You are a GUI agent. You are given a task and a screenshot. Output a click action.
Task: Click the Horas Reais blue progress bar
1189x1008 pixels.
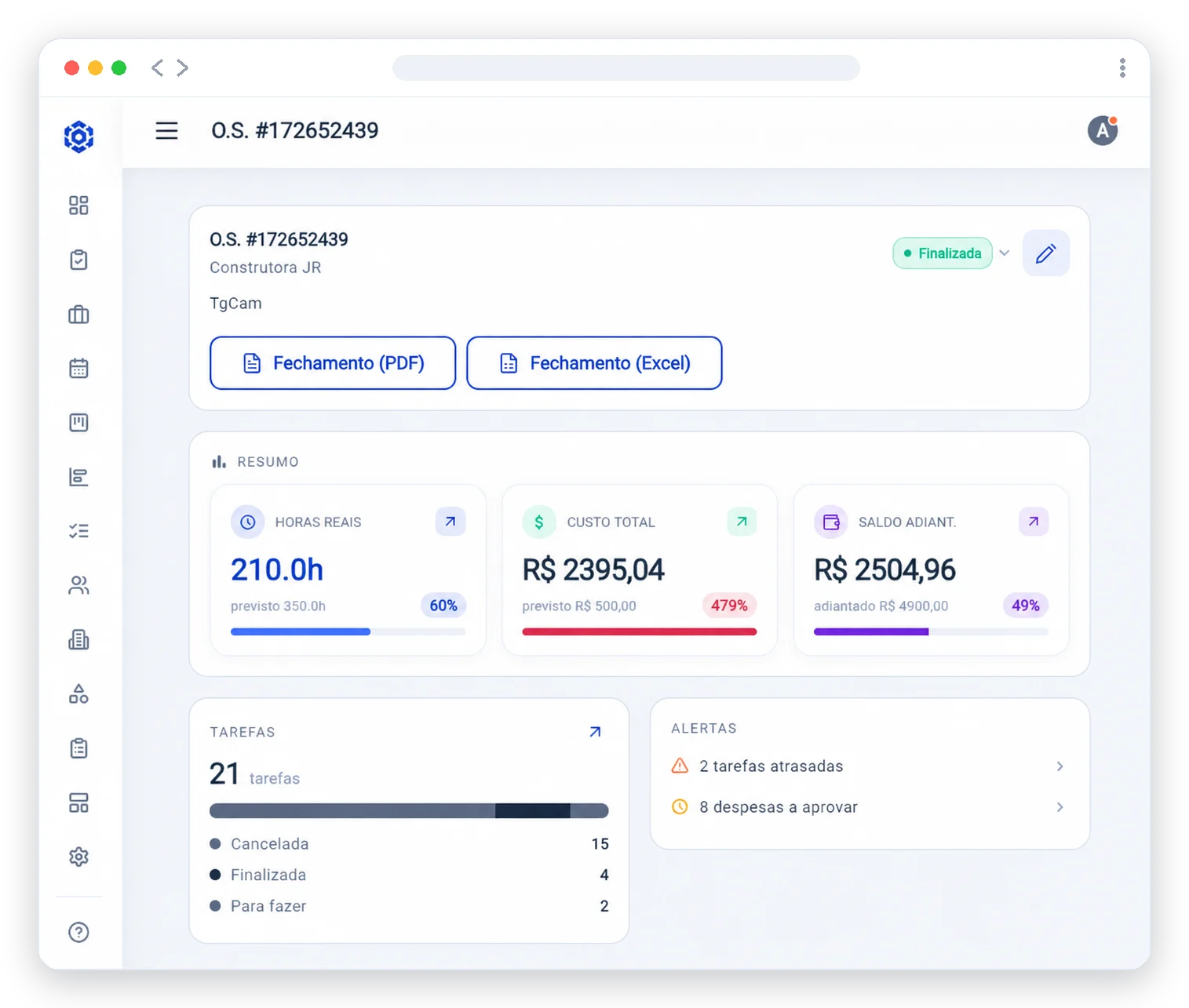[348, 631]
